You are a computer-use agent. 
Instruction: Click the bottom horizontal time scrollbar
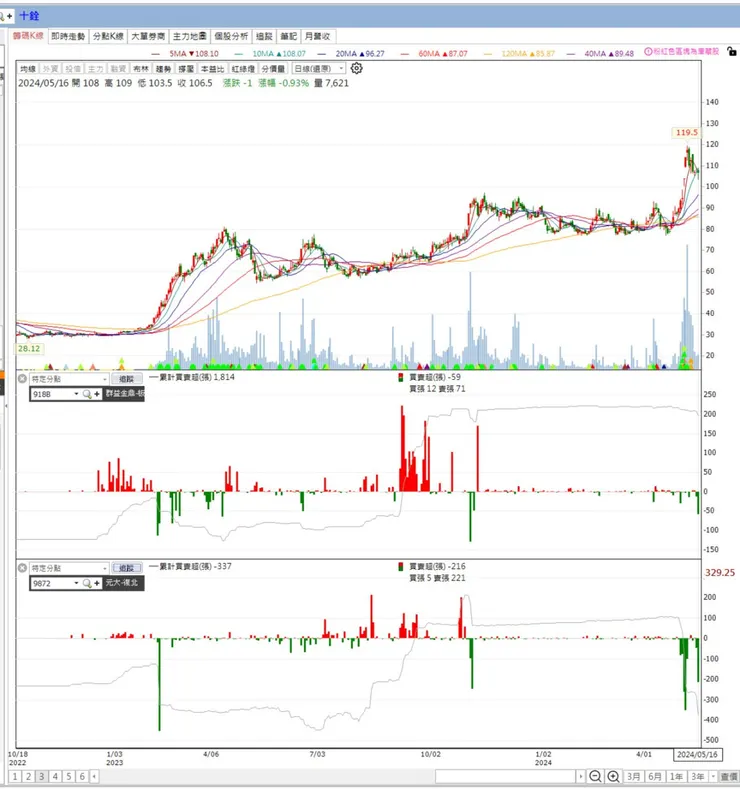pos(506,776)
